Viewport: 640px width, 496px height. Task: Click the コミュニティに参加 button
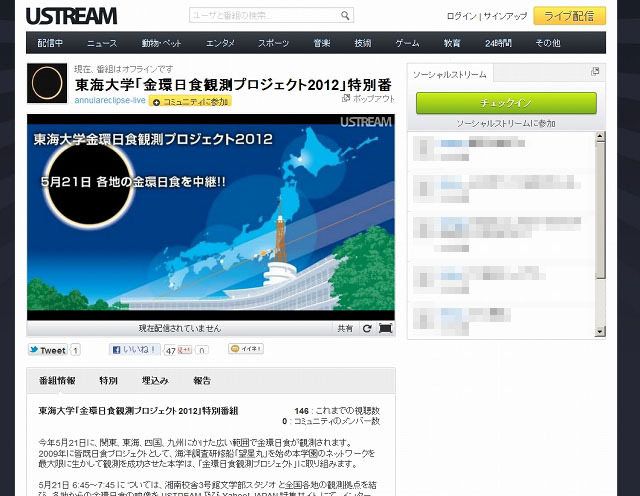[190, 101]
